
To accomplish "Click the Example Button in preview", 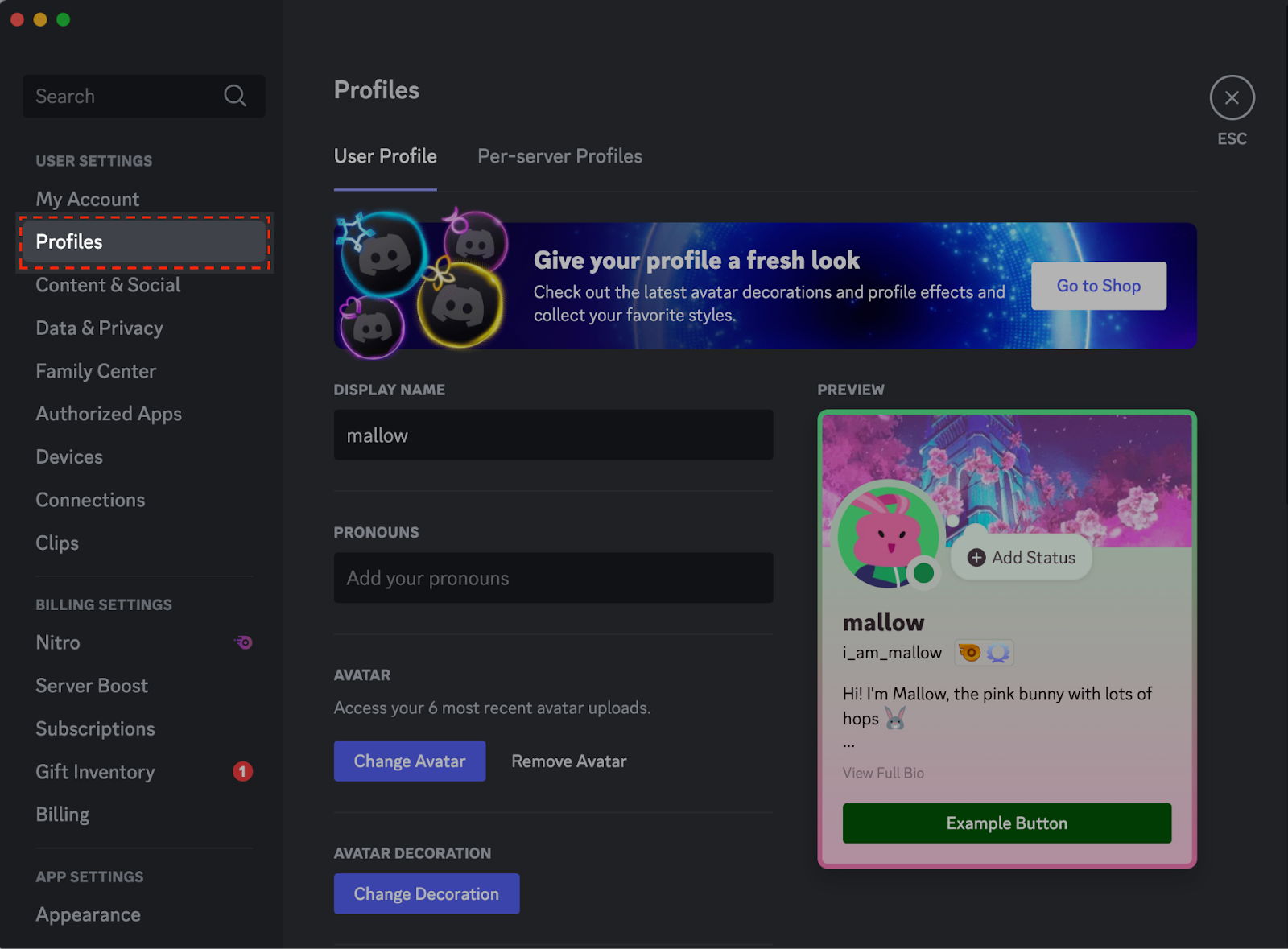I will pos(1007,823).
